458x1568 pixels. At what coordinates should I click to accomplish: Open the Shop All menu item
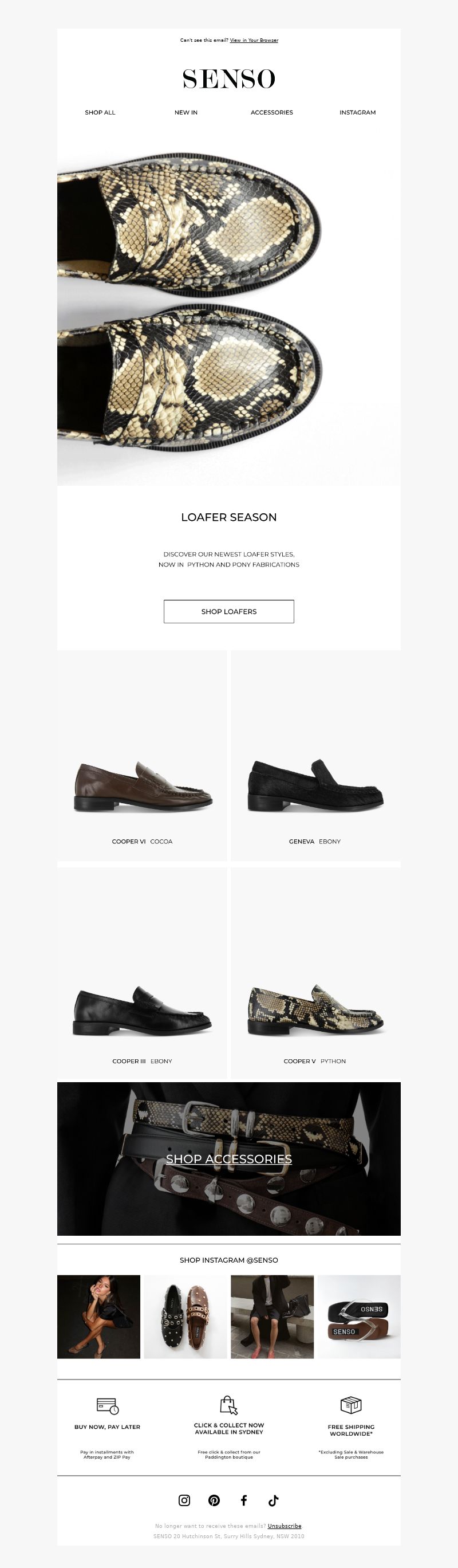tap(100, 113)
